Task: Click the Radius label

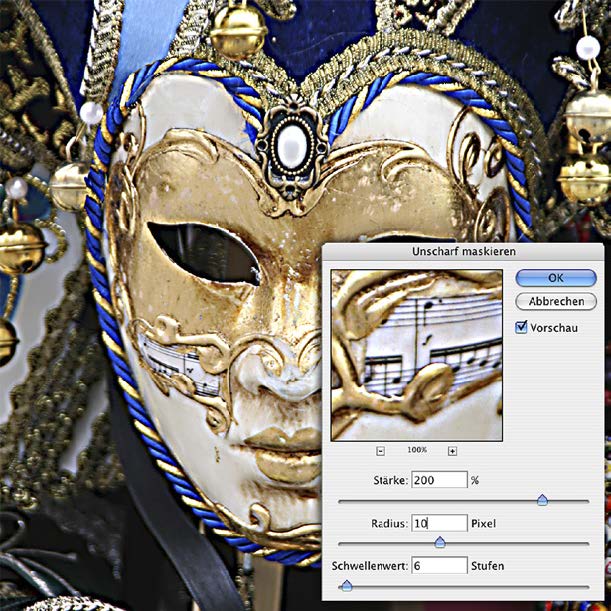Action: [x=389, y=523]
